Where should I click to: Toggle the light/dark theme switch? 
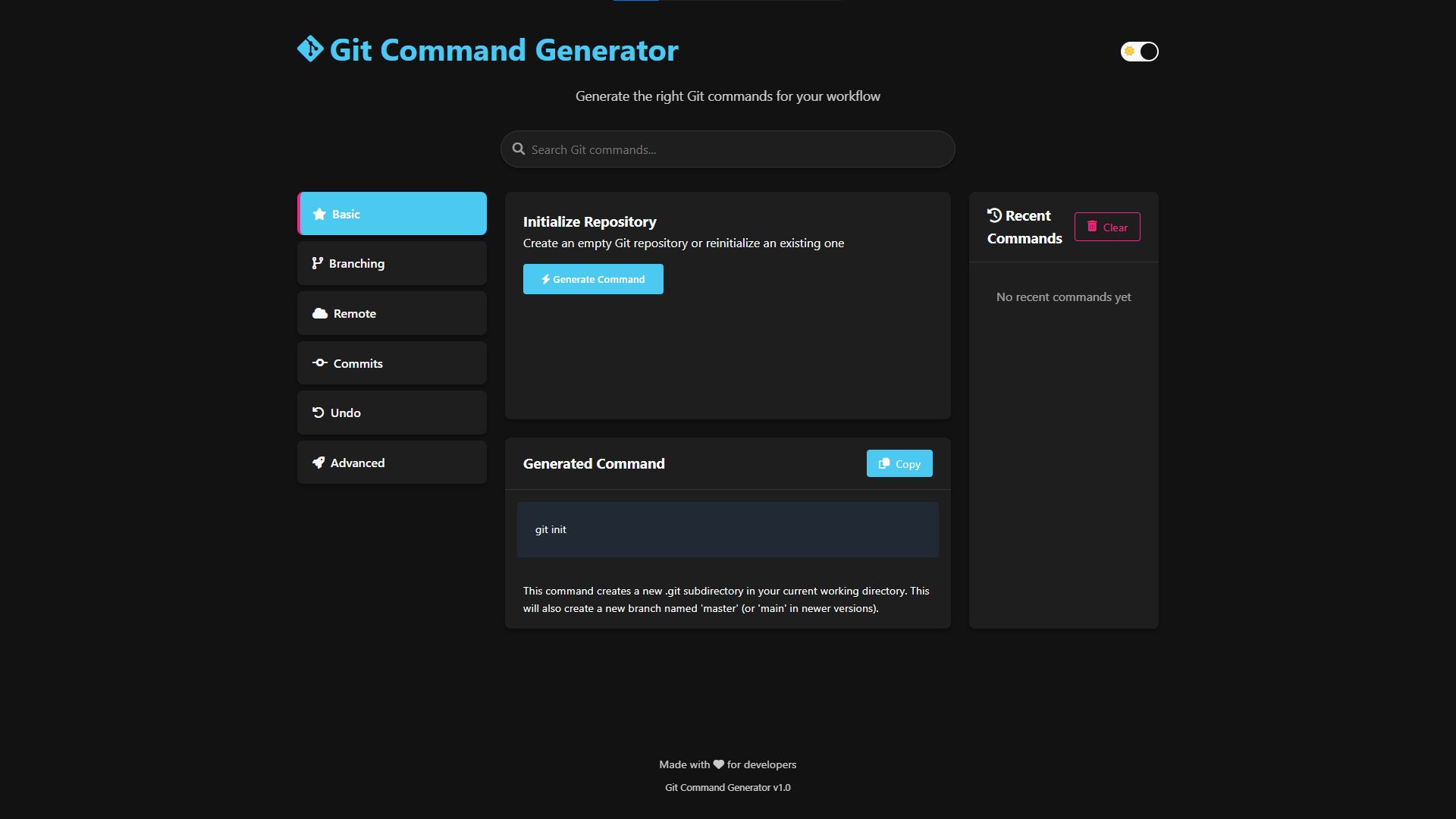pyautogui.click(x=1139, y=52)
